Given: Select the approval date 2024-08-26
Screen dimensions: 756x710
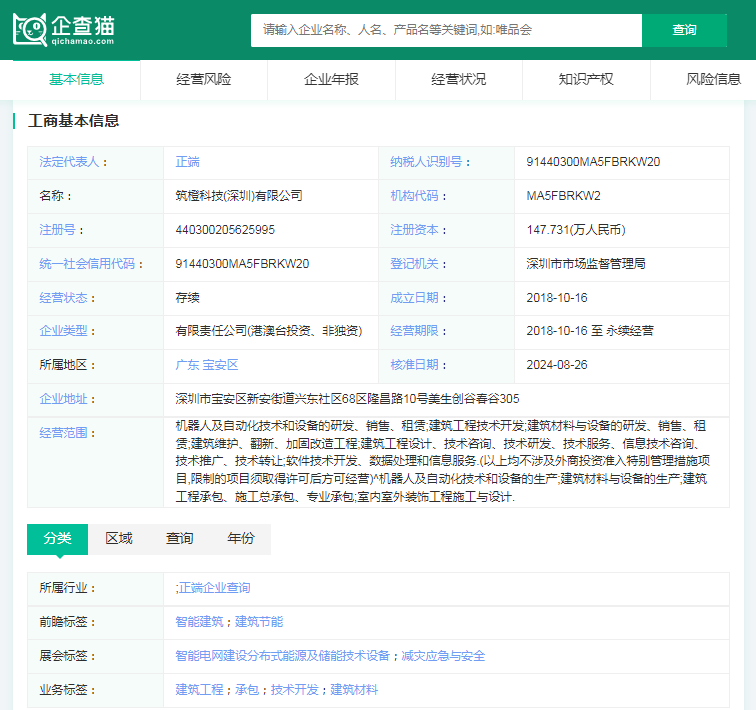Looking at the screenshot, I should click(x=557, y=365).
